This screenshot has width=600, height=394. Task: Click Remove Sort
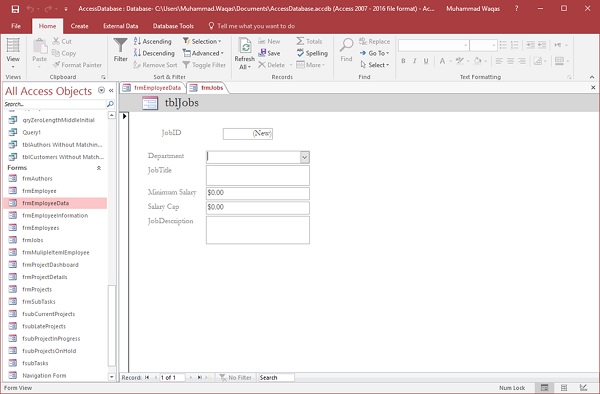[155, 65]
